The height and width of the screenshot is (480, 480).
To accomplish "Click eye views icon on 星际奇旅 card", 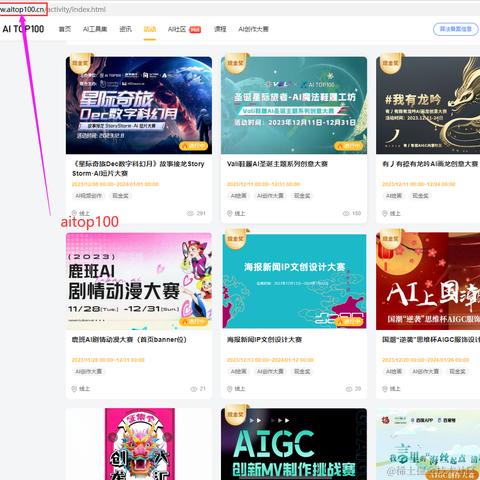I will pyautogui.click(x=191, y=213).
